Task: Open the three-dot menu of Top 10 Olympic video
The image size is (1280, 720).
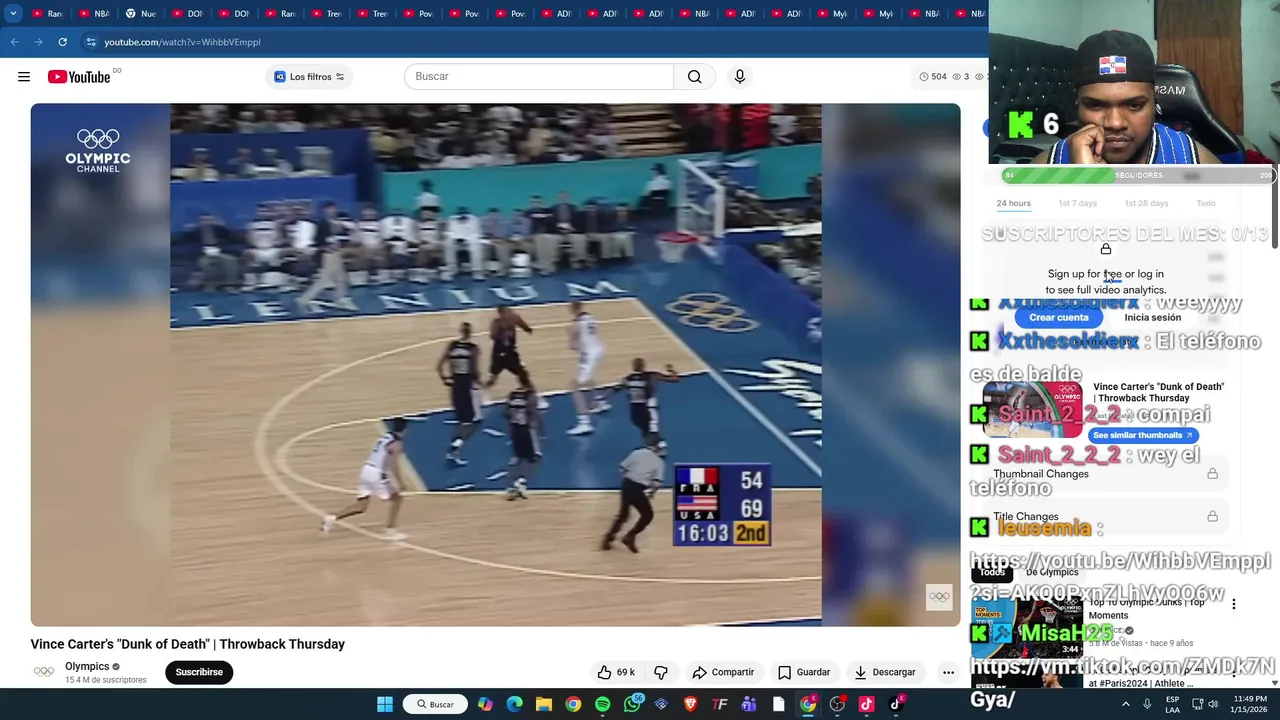Action: 1234,604
